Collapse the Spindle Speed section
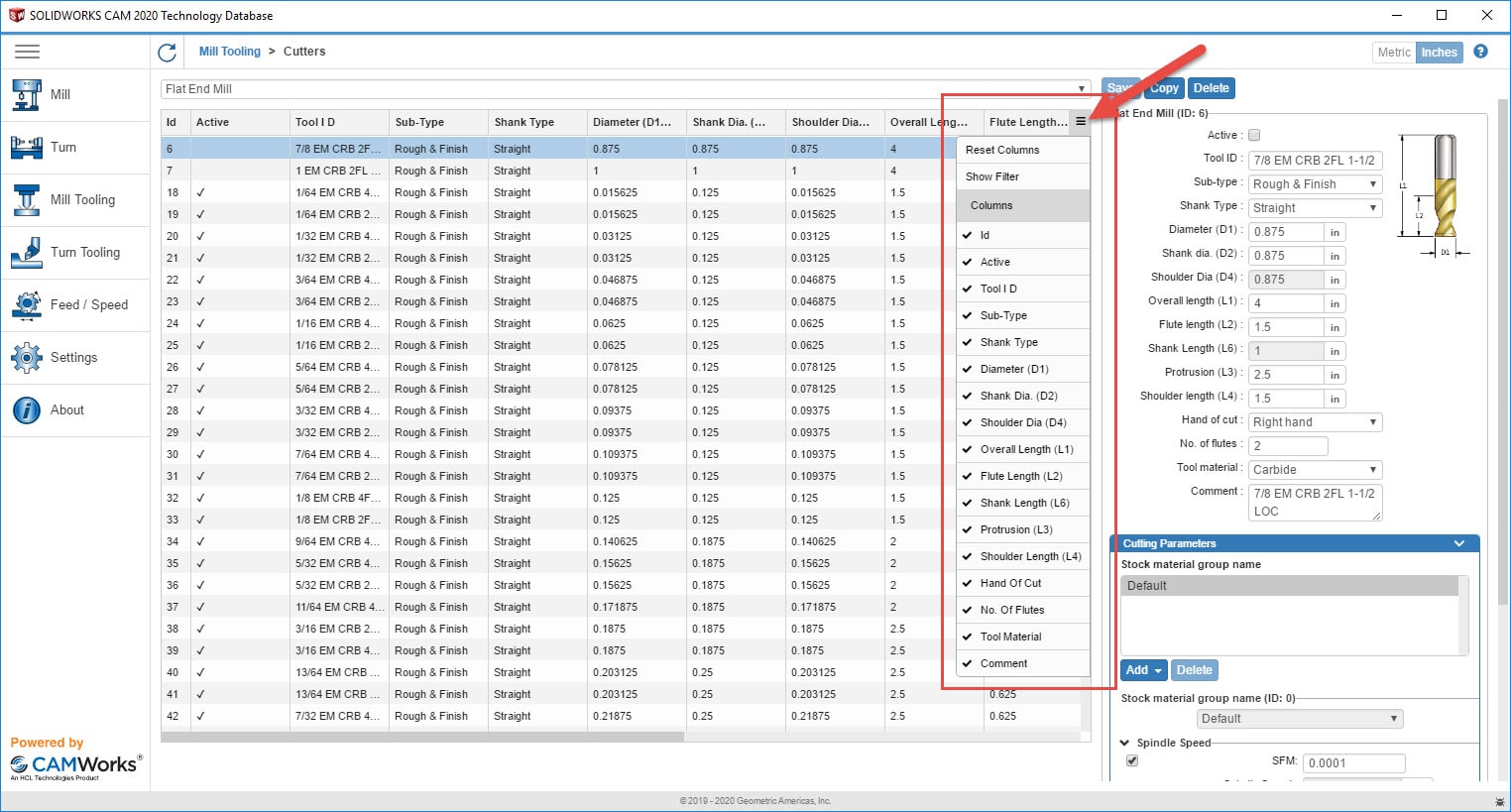This screenshot has height=812, width=1511. point(1125,743)
